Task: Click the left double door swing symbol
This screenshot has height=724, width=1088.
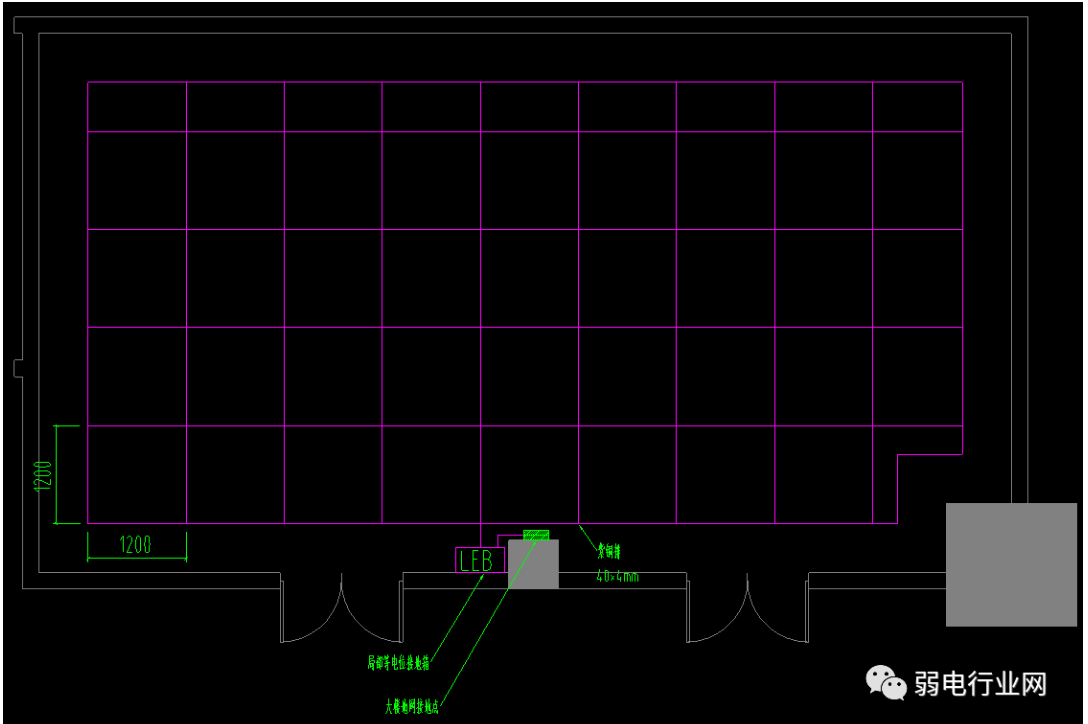Action: pos(341,610)
